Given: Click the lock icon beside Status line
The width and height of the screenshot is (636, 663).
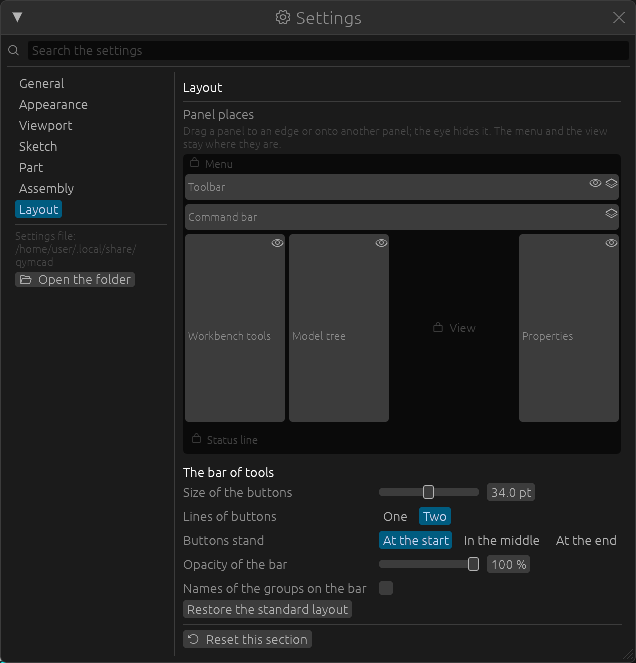Looking at the screenshot, I should point(196,438).
